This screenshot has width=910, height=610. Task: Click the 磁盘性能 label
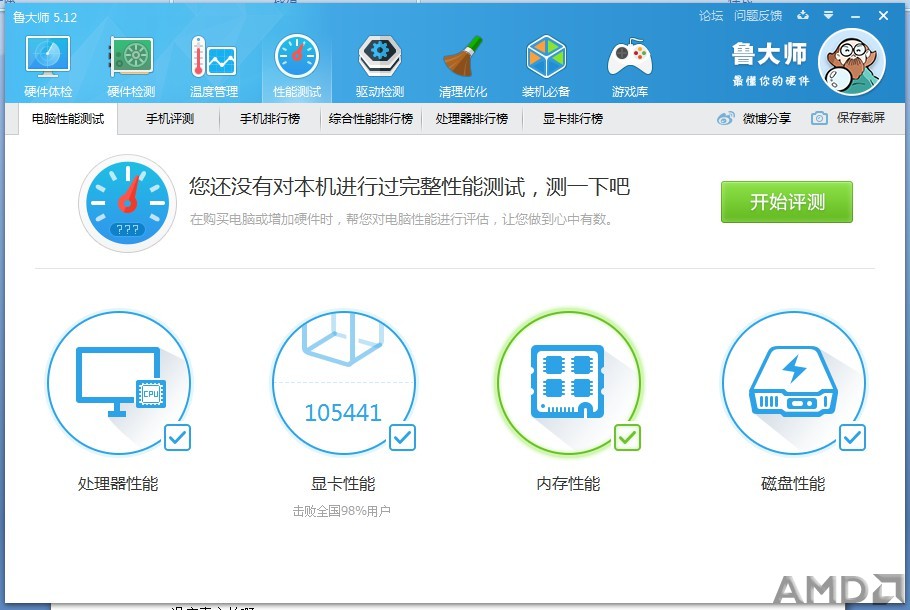(x=793, y=483)
